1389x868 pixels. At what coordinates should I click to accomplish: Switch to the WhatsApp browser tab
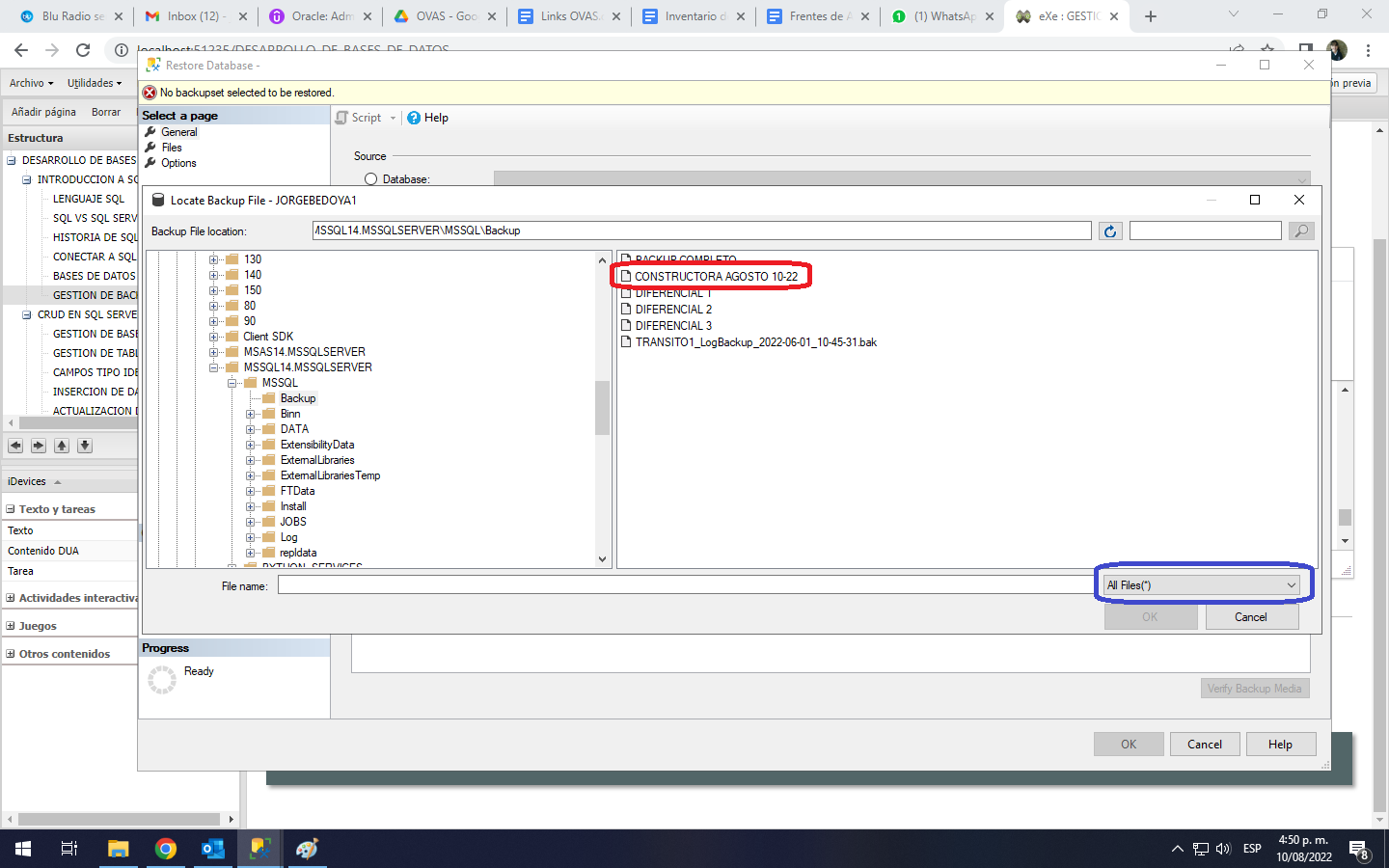click(944, 16)
